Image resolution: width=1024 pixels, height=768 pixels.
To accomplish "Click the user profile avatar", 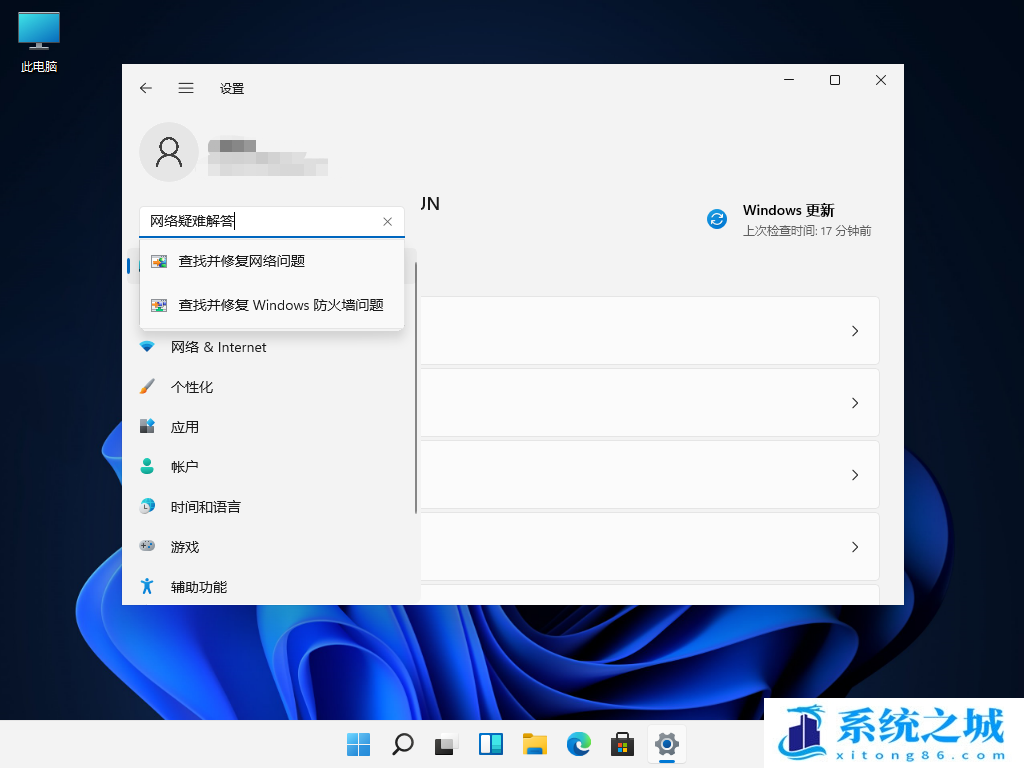I will click(169, 152).
